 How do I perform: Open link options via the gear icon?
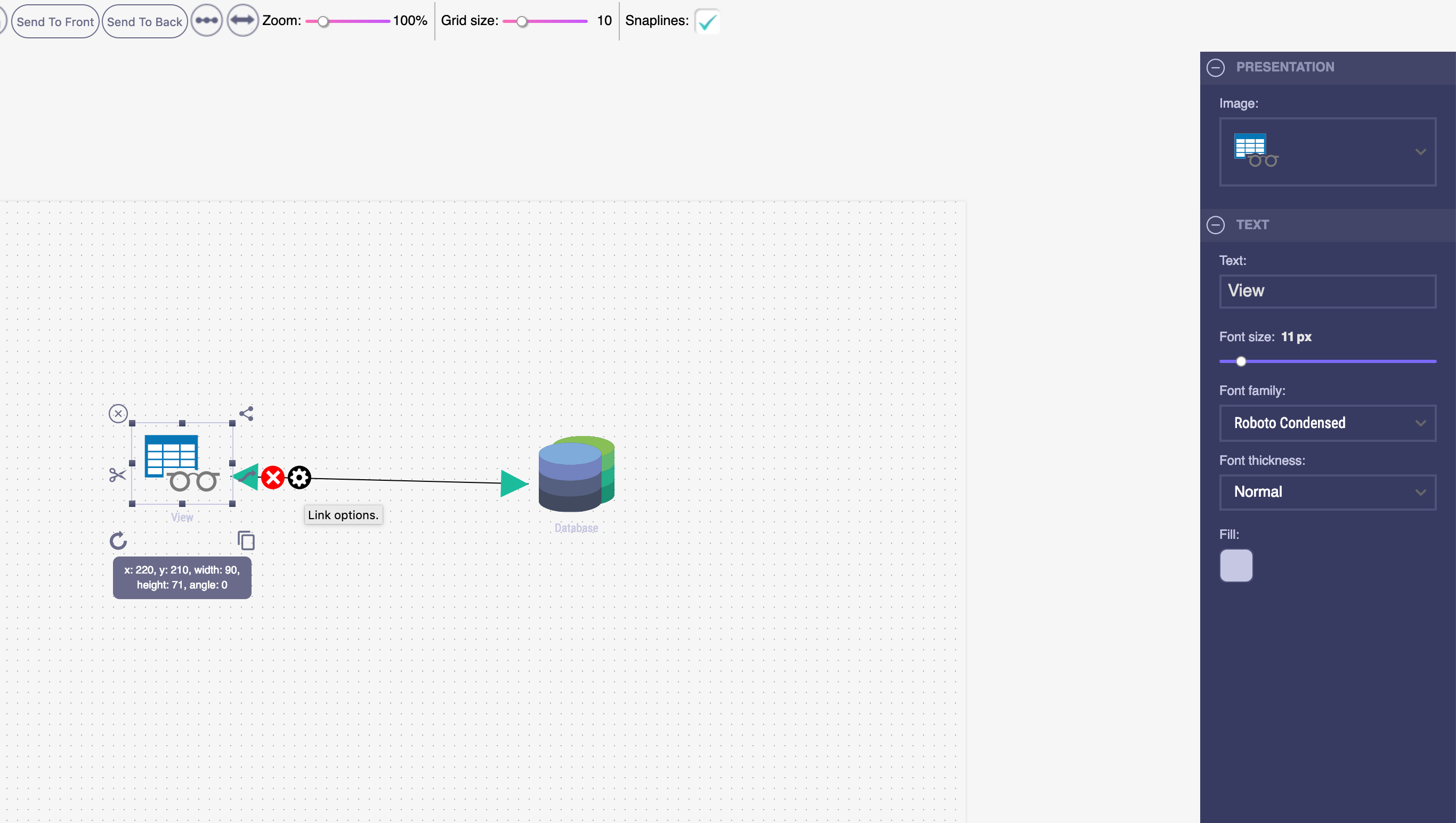tap(299, 477)
